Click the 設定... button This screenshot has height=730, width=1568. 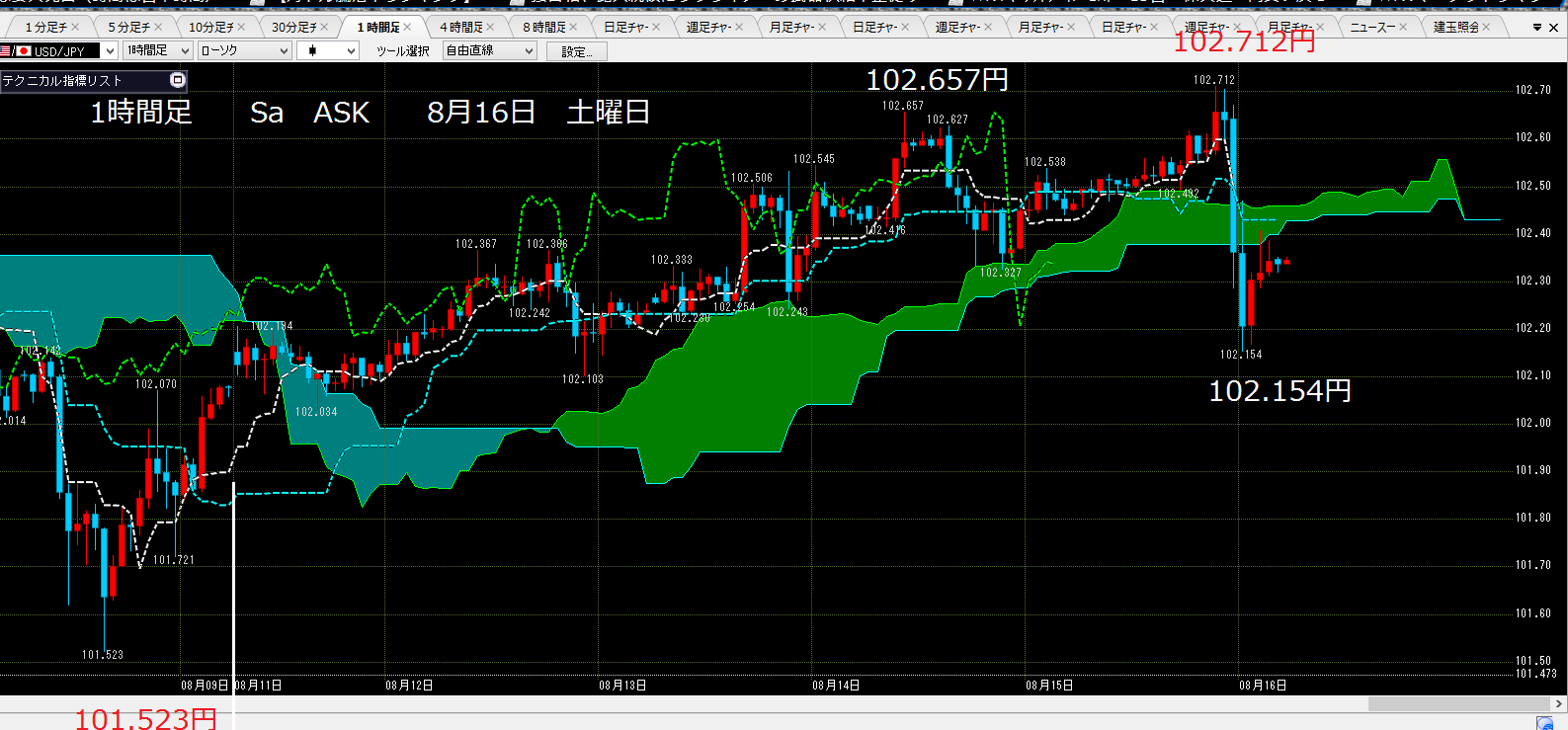pos(576,51)
